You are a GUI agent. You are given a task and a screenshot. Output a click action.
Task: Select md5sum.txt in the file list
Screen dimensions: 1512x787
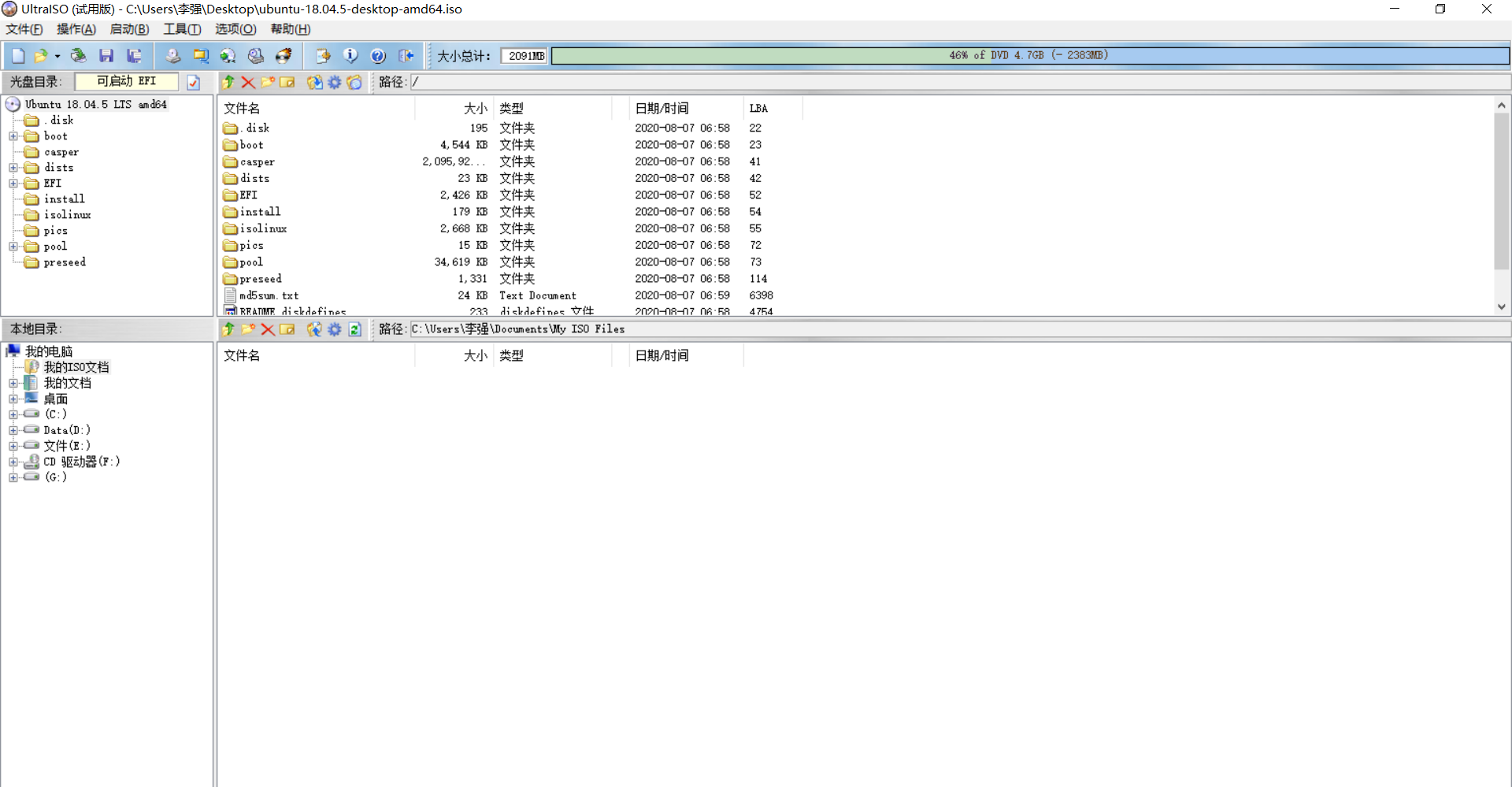(x=269, y=295)
